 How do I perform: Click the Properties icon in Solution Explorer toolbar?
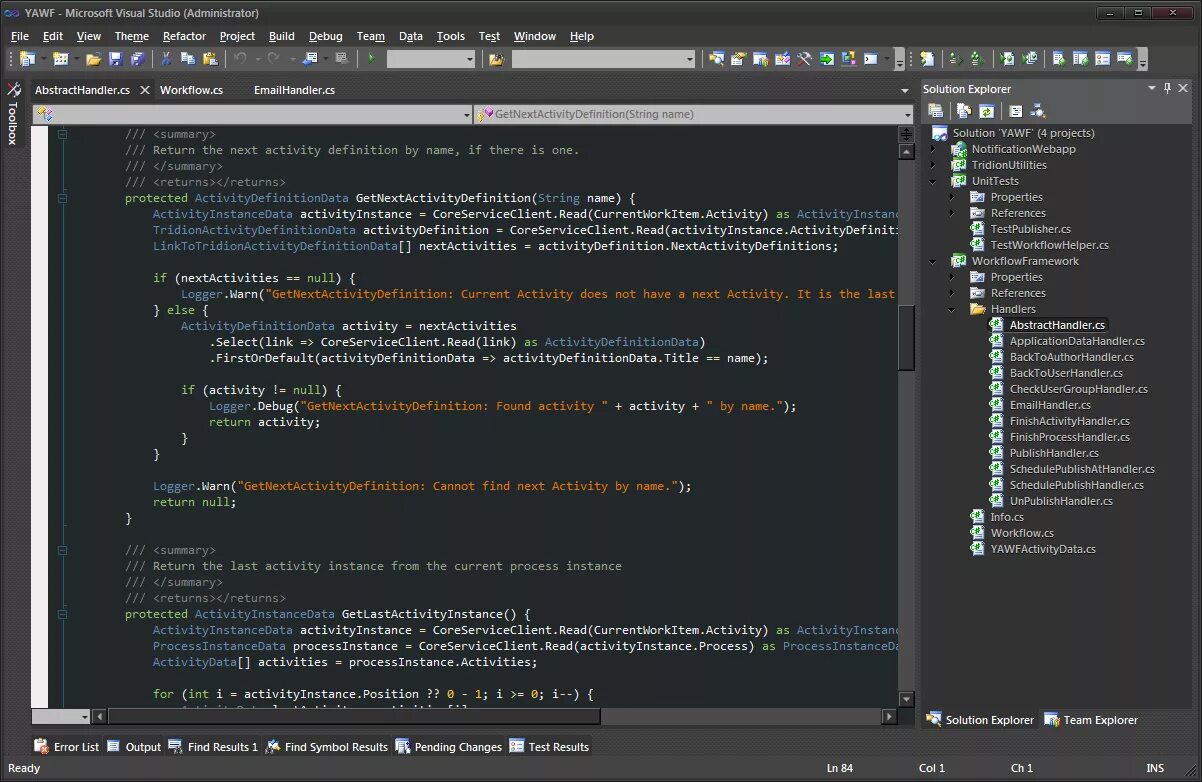tap(935, 111)
